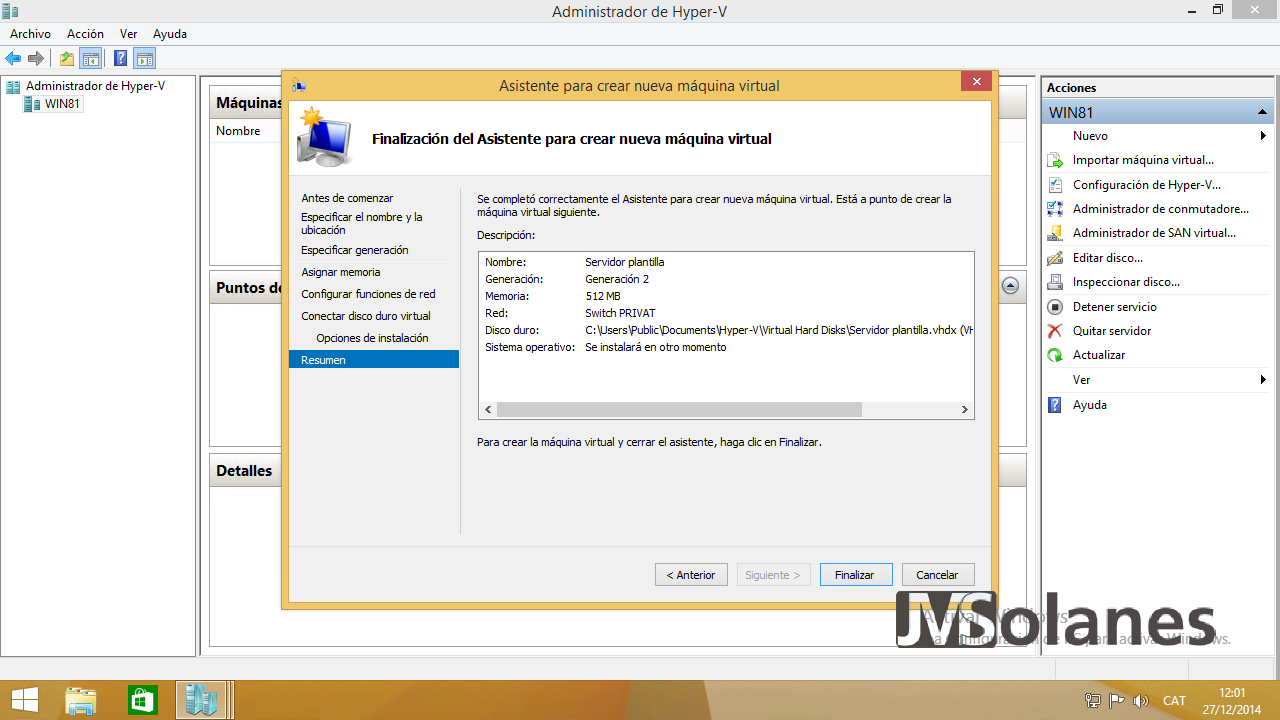The height and width of the screenshot is (720, 1280).
Task: Click the clock showing 12:01
Action: pos(1233,692)
